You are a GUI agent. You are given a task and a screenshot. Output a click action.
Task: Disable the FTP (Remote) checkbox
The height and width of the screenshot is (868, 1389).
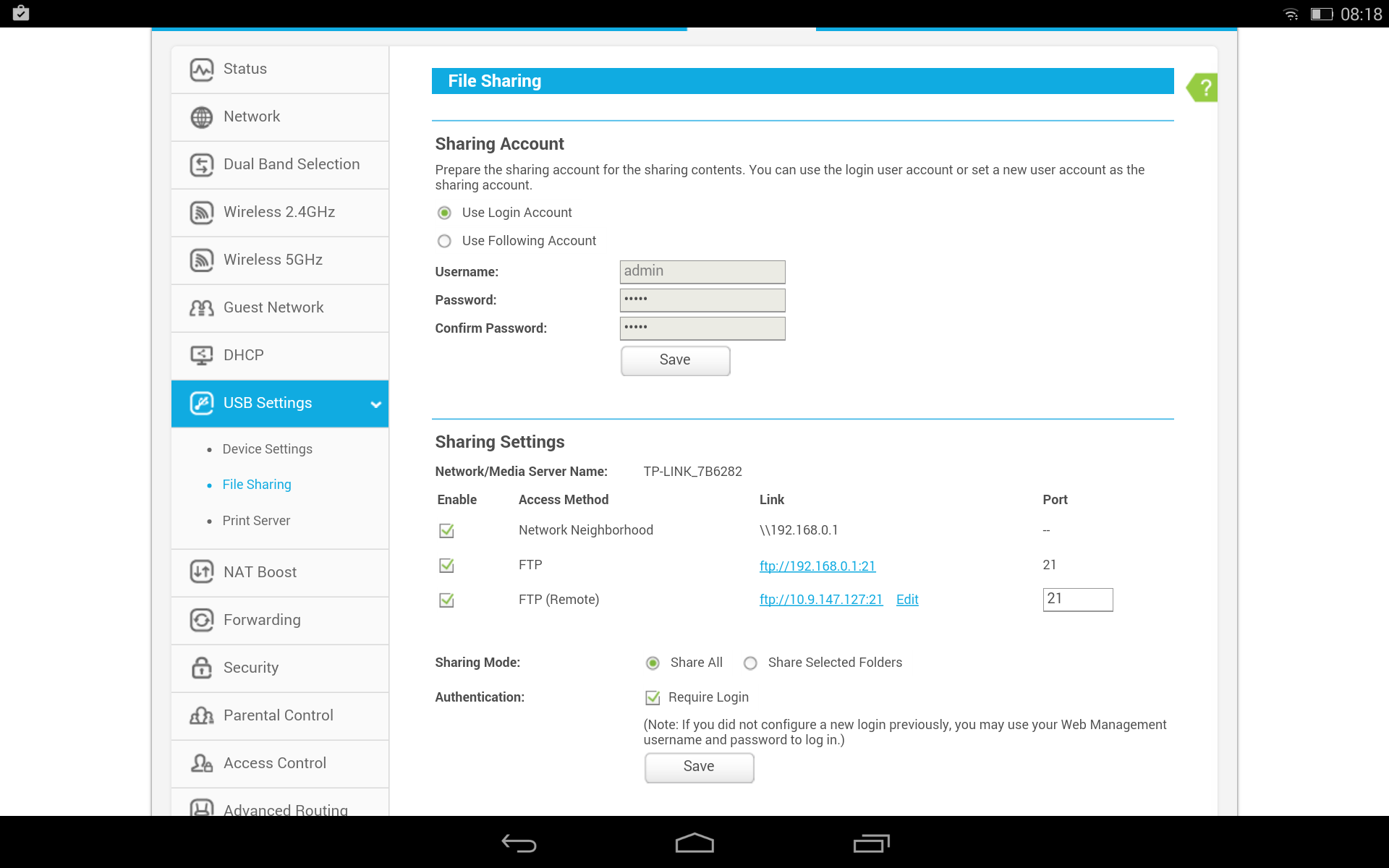(x=447, y=600)
